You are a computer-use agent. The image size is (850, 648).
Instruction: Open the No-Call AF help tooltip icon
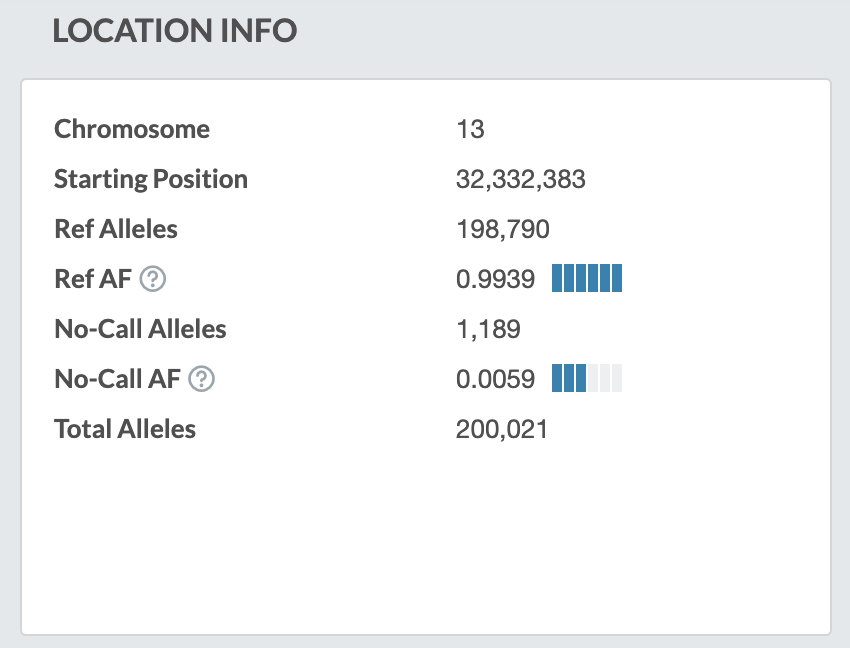(x=202, y=380)
